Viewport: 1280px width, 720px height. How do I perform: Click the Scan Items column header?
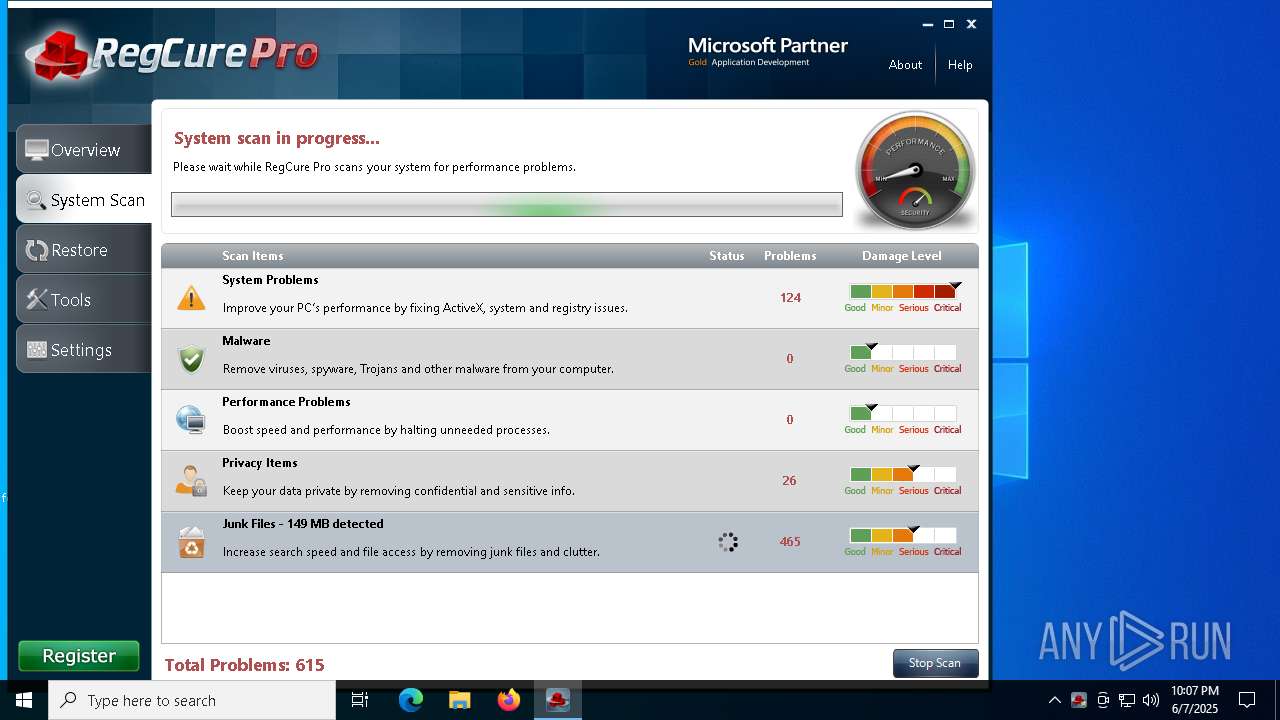[x=252, y=256]
